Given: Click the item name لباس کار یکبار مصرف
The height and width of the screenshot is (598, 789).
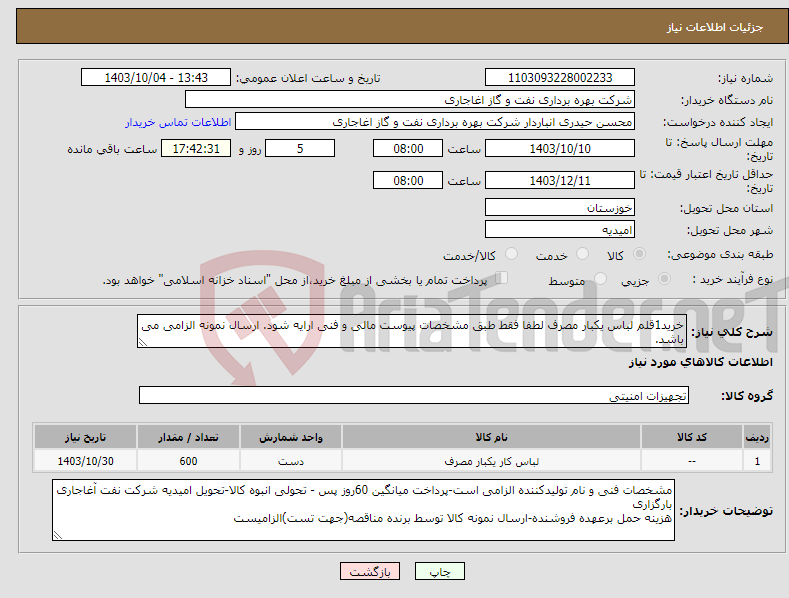Looking at the screenshot, I should (x=491, y=461).
